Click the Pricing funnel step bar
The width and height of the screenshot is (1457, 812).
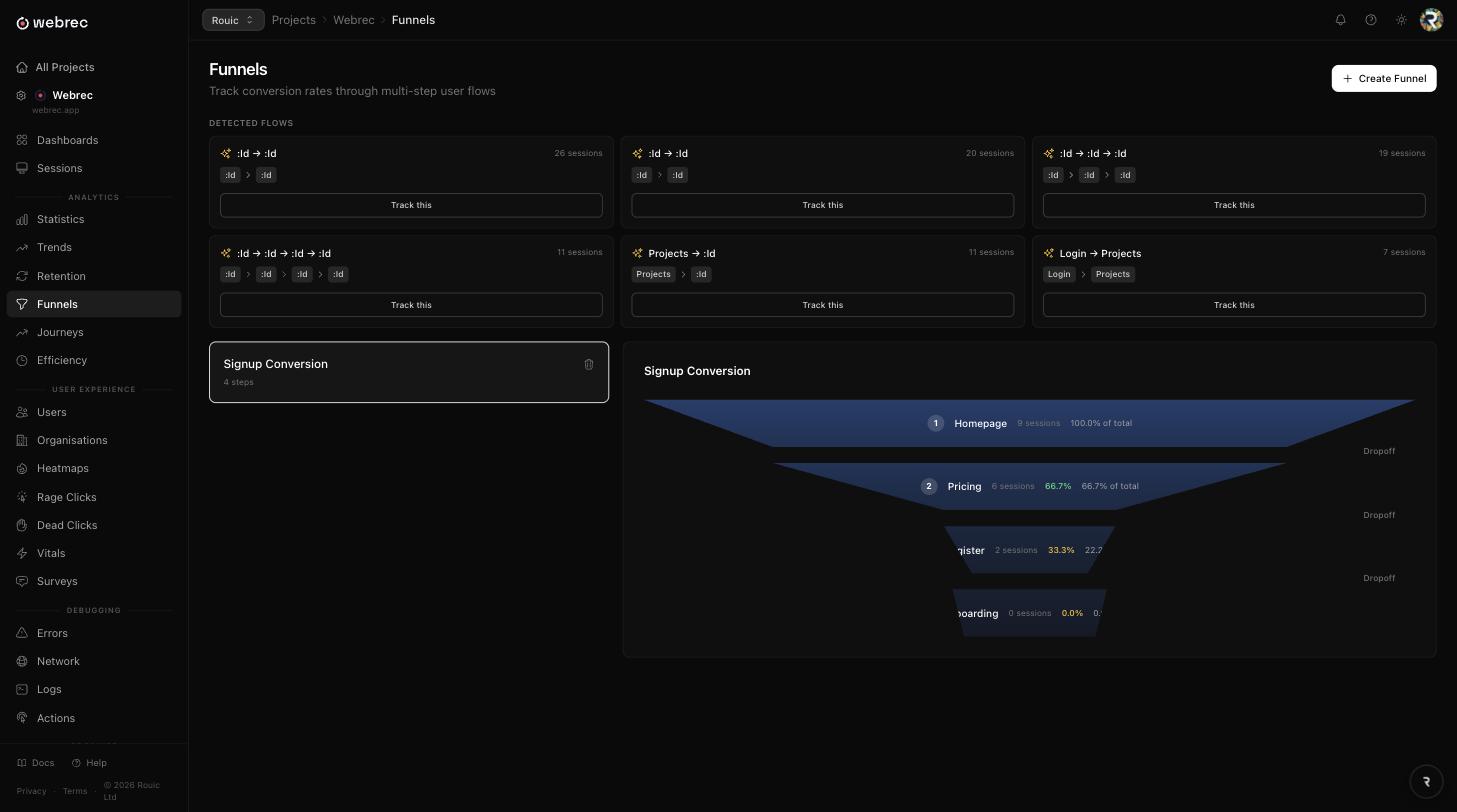(x=1030, y=486)
